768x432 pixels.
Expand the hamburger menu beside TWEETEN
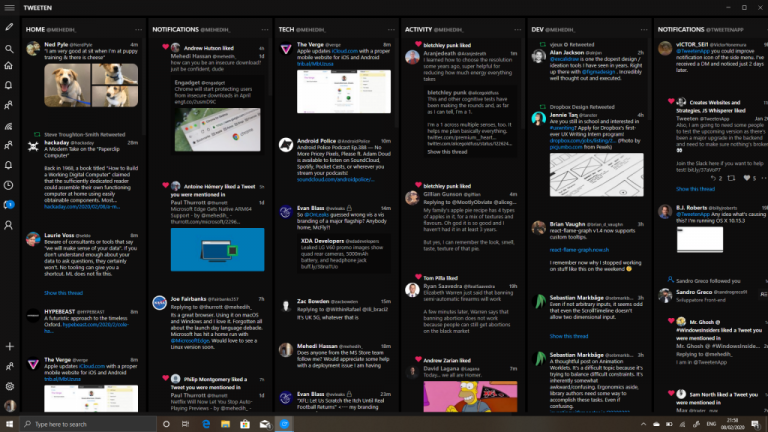pyautogui.click(x=9, y=8)
